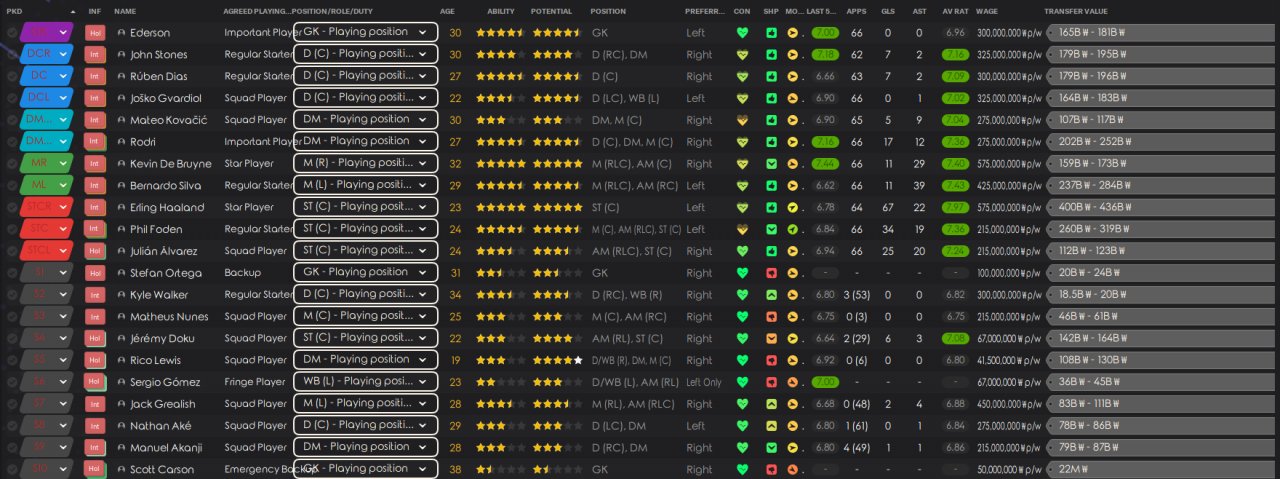Sort by the NAME column header
1280x479 pixels.
(126, 11)
